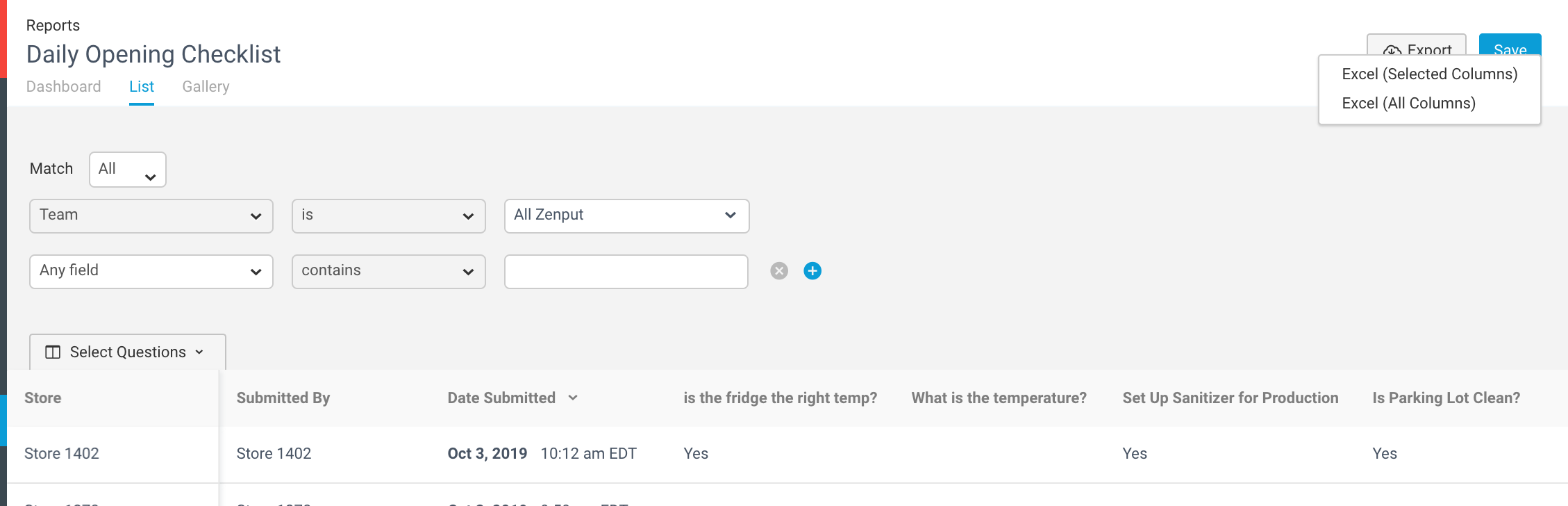Viewport: 1568px width, 506px height.
Task: Open the Select Questions button
Action: coord(128,352)
